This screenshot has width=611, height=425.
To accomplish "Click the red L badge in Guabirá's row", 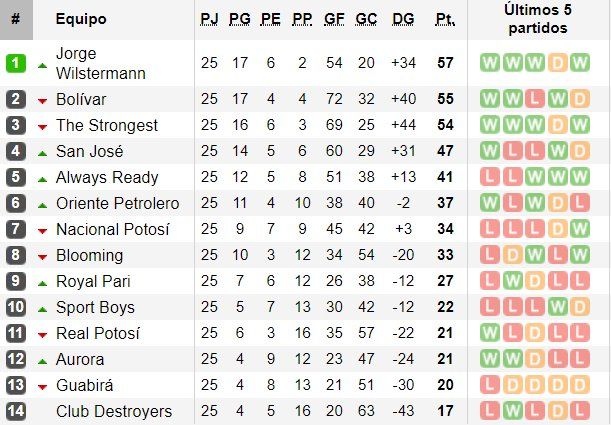I will [x=490, y=385].
